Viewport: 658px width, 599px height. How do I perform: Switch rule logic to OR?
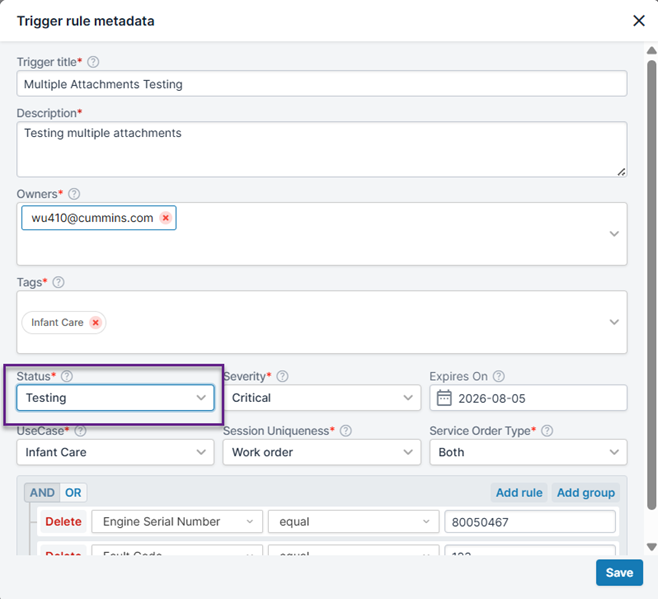tap(72, 493)
